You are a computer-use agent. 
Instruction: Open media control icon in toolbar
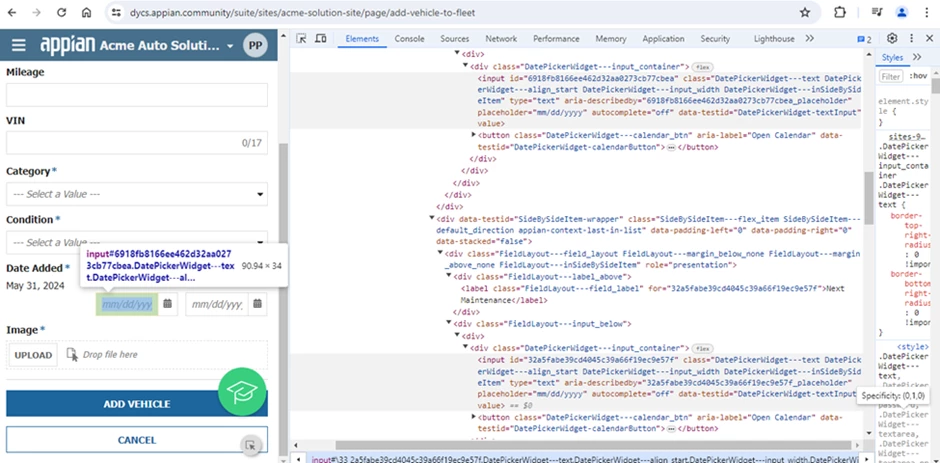876,13
